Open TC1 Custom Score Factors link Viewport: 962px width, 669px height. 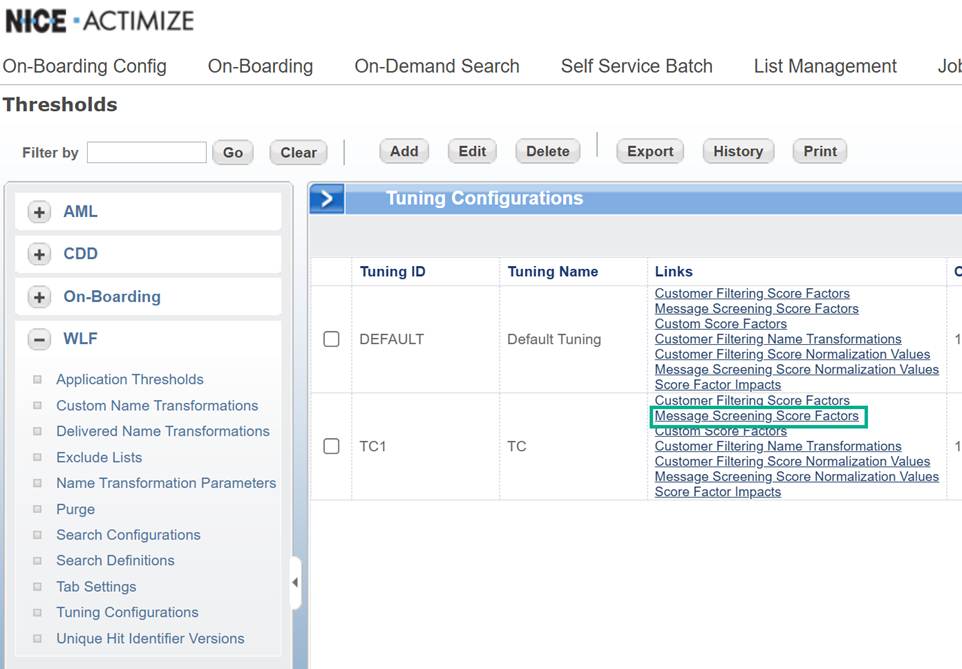pyautogui.click(x=720, y=431)
